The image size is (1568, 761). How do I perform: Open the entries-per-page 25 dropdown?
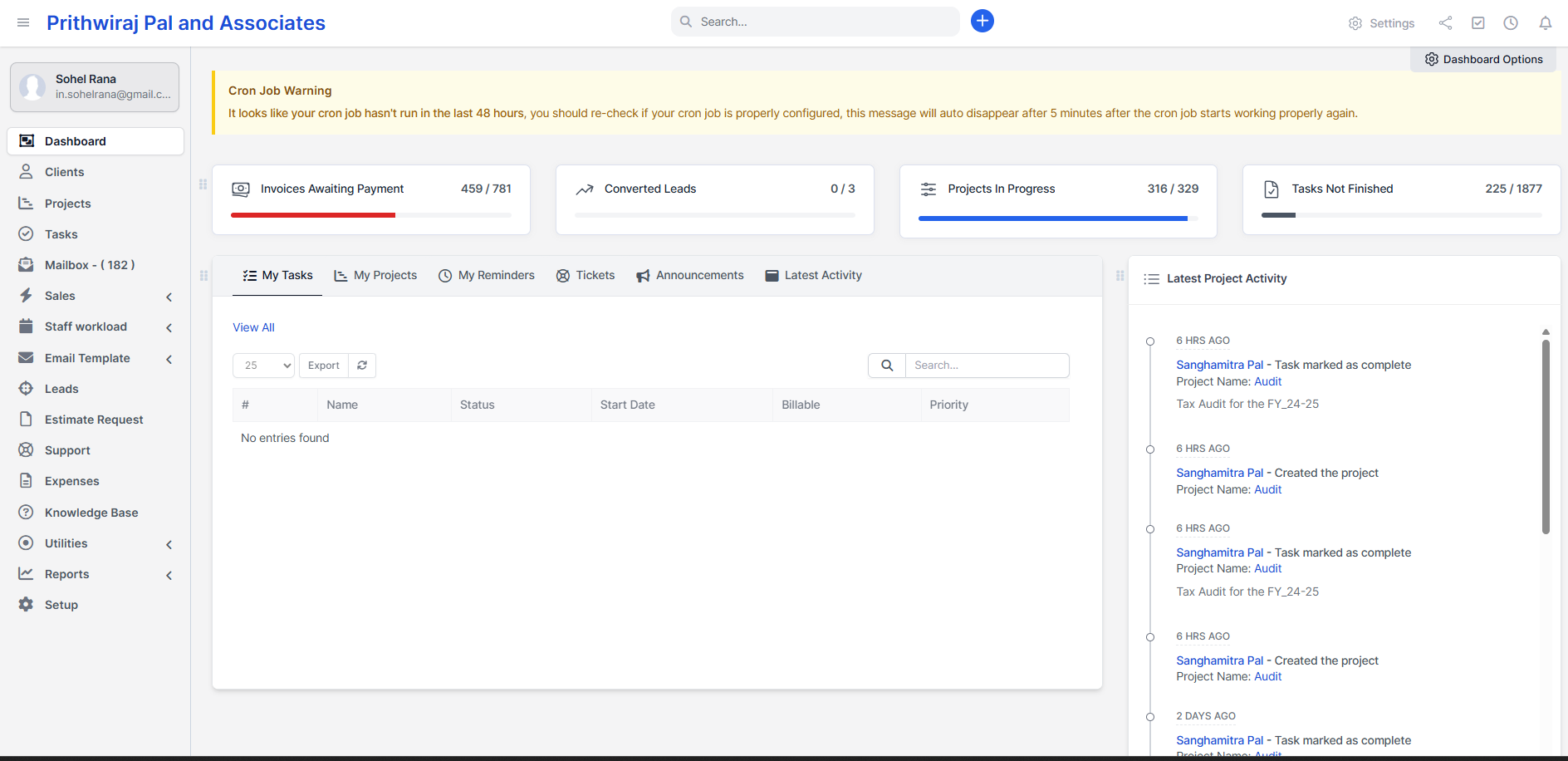coord(263,366)
